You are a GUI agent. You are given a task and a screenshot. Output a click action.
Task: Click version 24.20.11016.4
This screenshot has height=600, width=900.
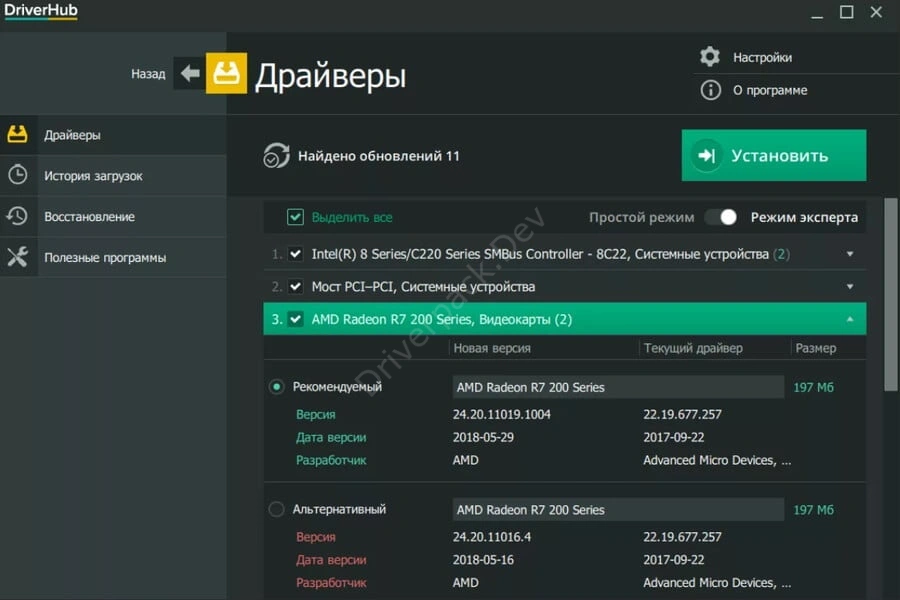[491, 537]
